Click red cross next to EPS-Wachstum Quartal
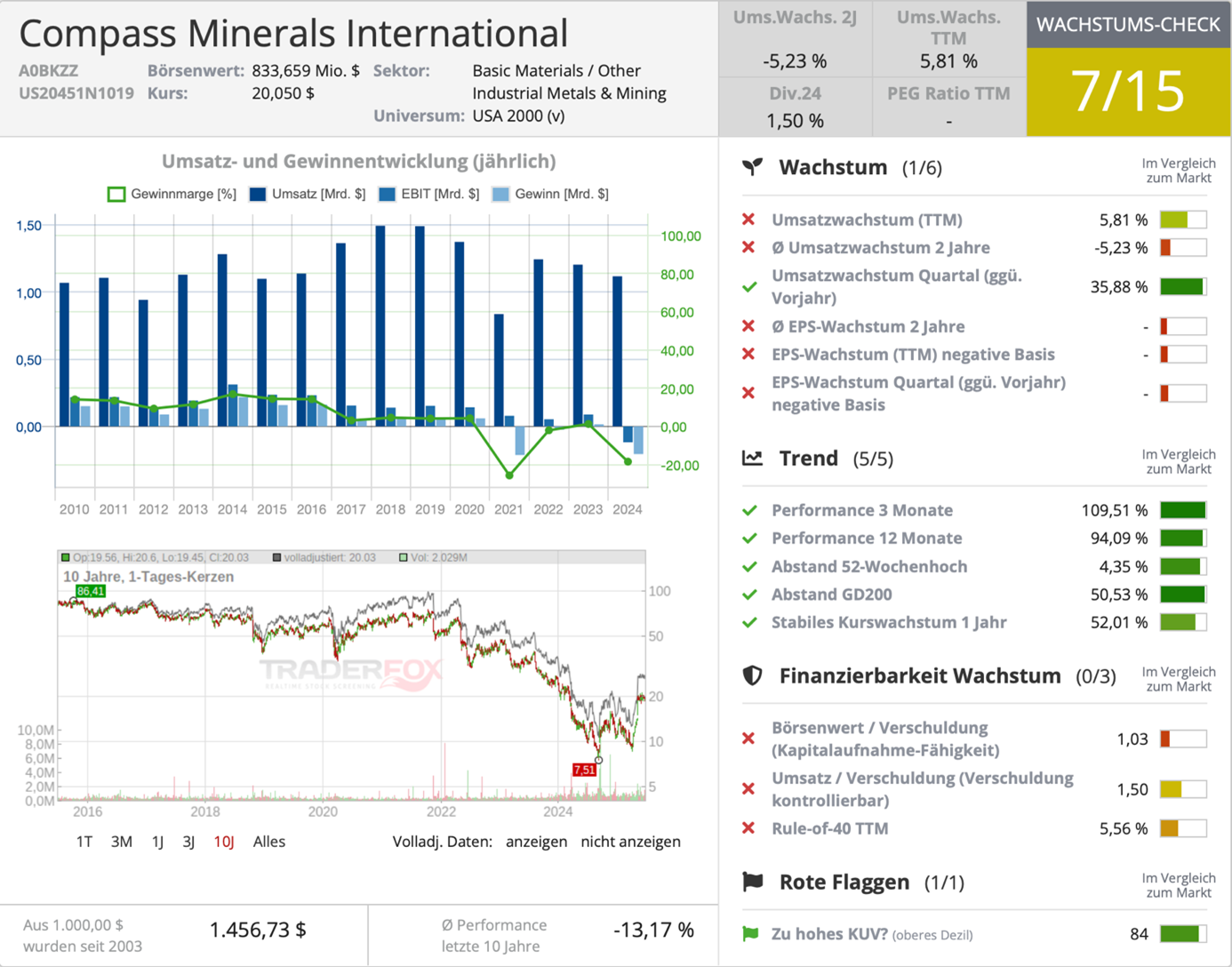The image size is (1232, 967). [748, 393]
